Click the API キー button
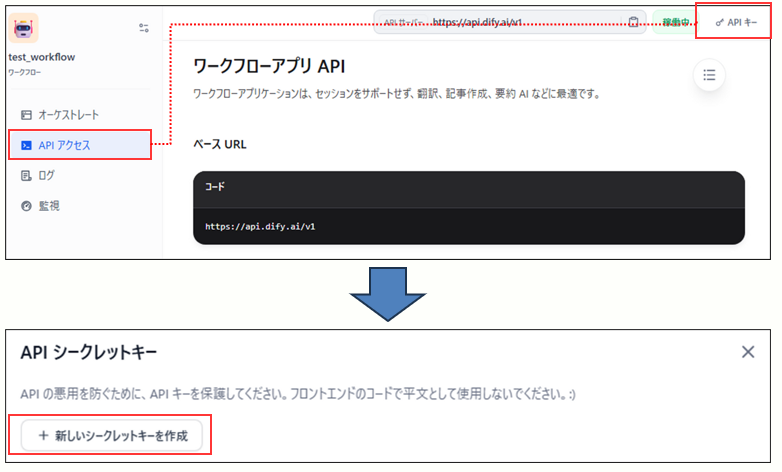 (736, 22)
